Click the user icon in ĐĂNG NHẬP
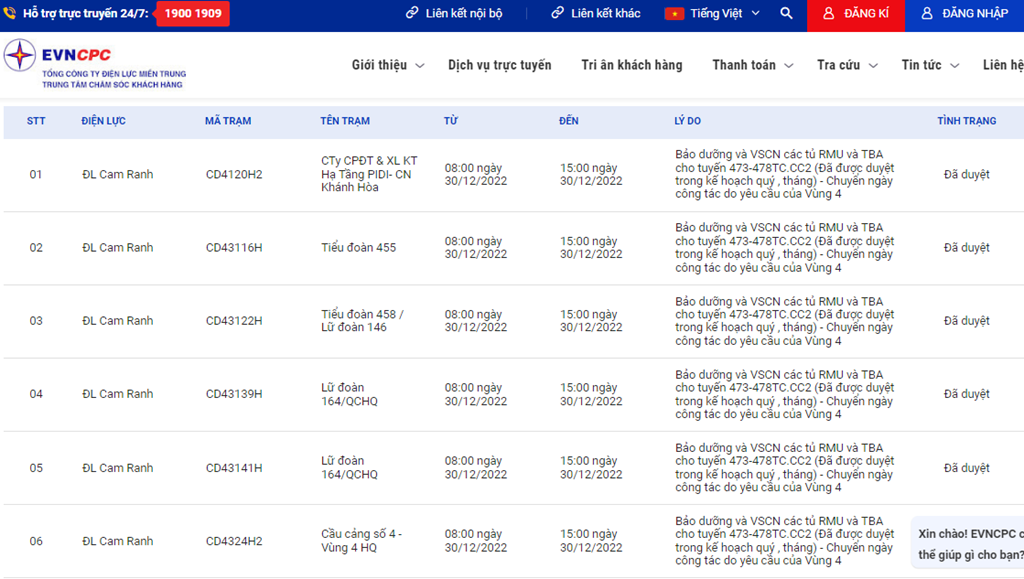Screen dimensions: 1024x579 click(927, 14)
